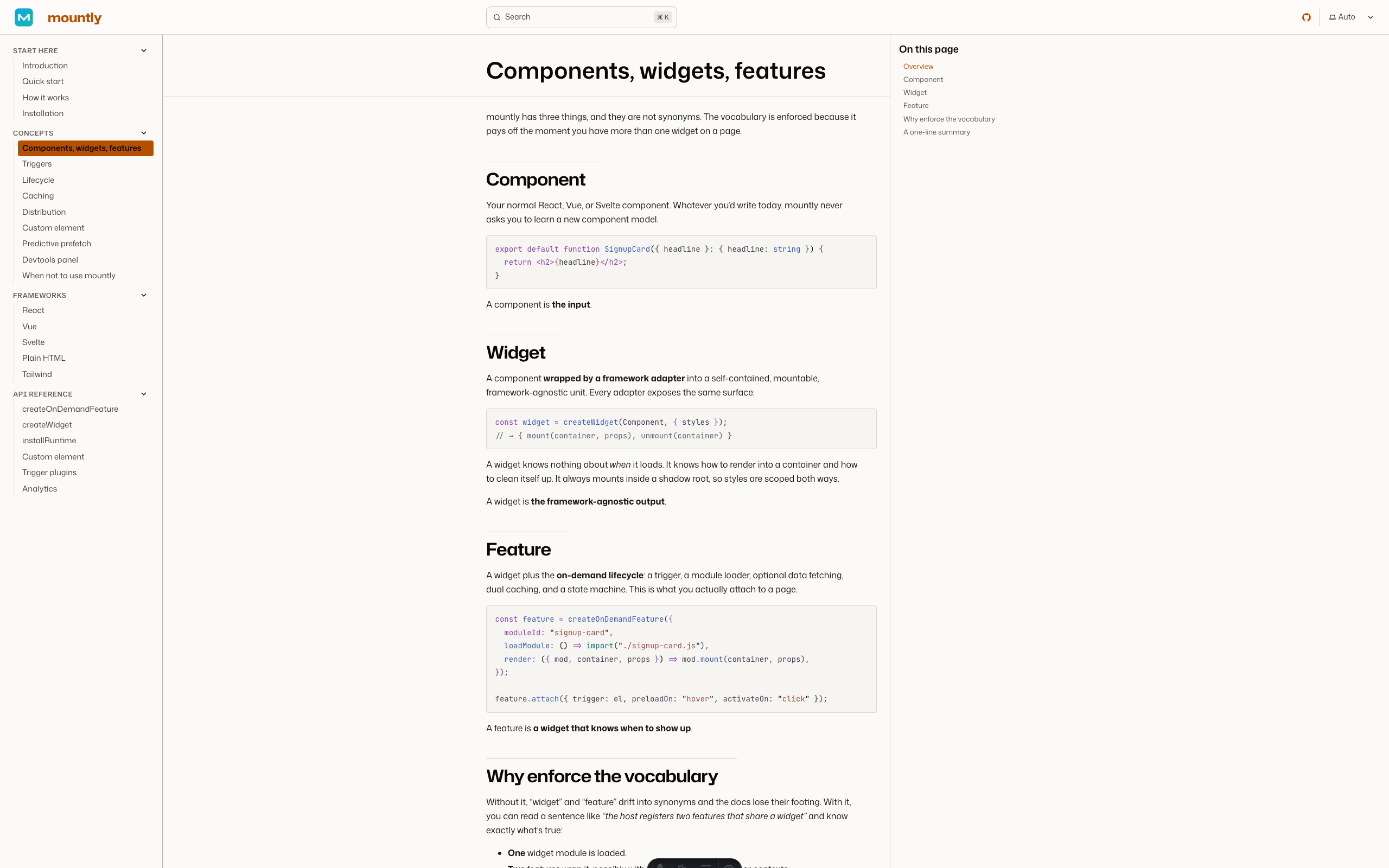Image resolution: width=1389 pixels, height=868 pixels.
Task: Select Overview in On this page
Action: click(918, 67)
